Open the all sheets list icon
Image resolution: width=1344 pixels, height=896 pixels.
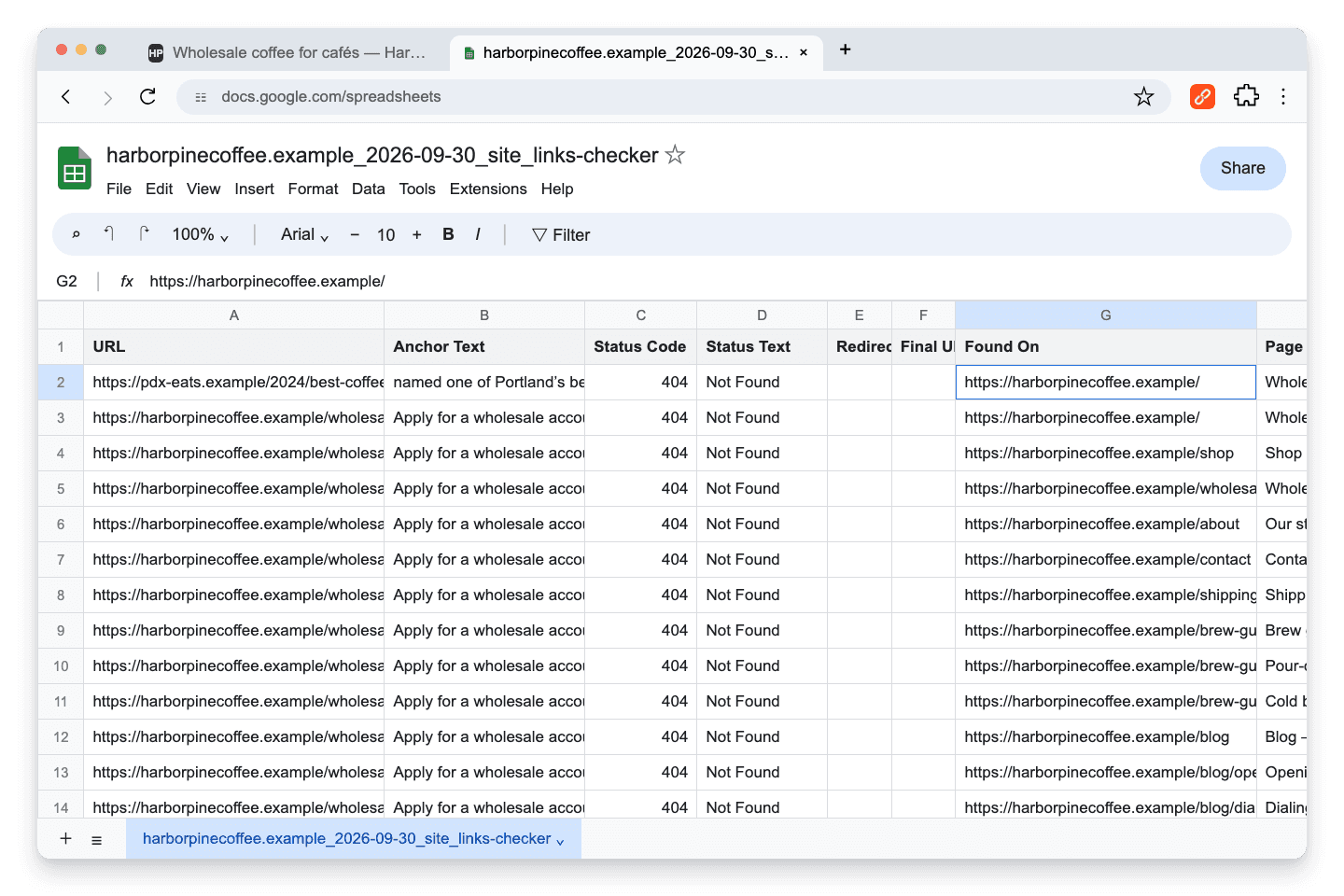click(96, 840)
